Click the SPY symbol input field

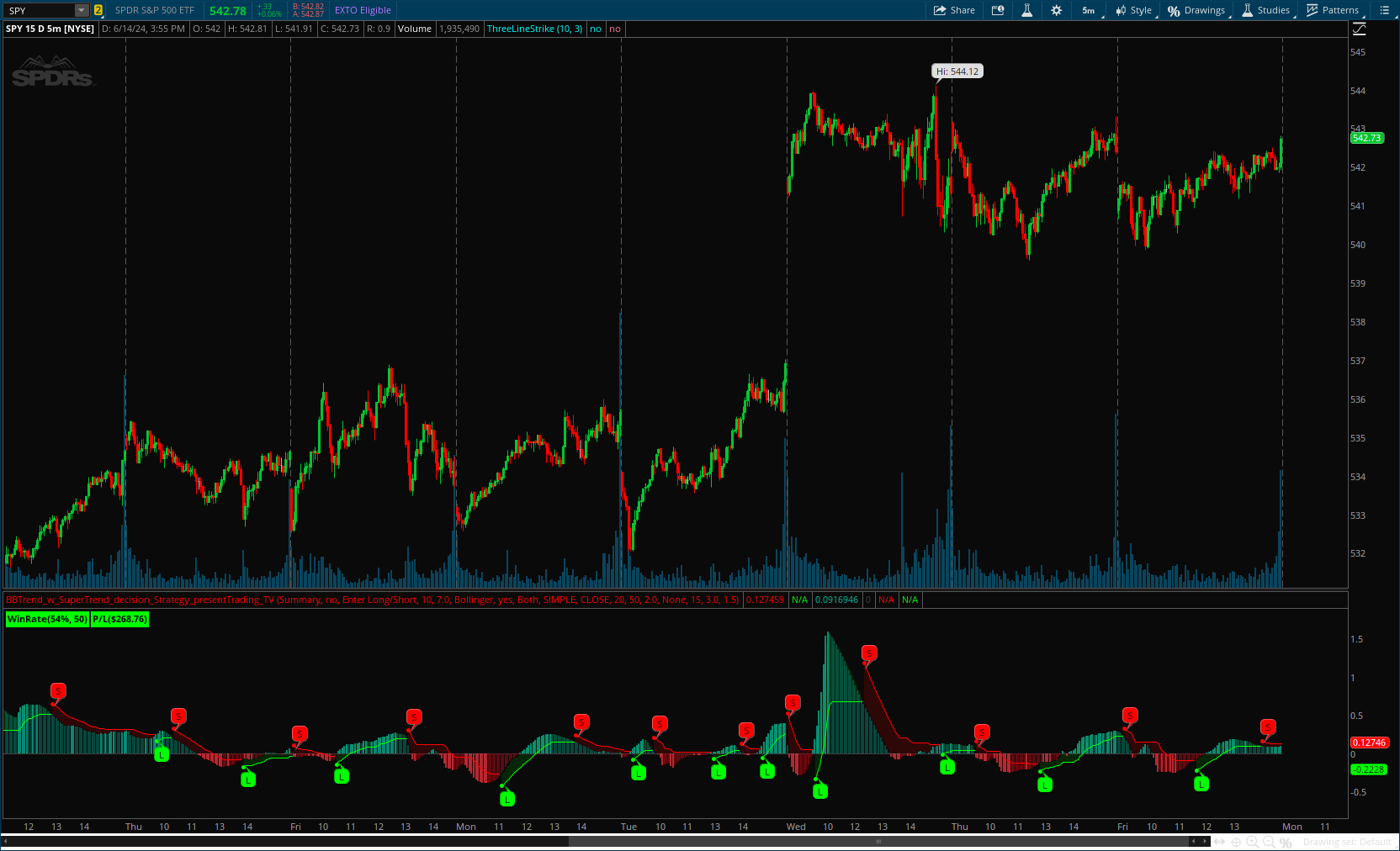coord(40,10)
